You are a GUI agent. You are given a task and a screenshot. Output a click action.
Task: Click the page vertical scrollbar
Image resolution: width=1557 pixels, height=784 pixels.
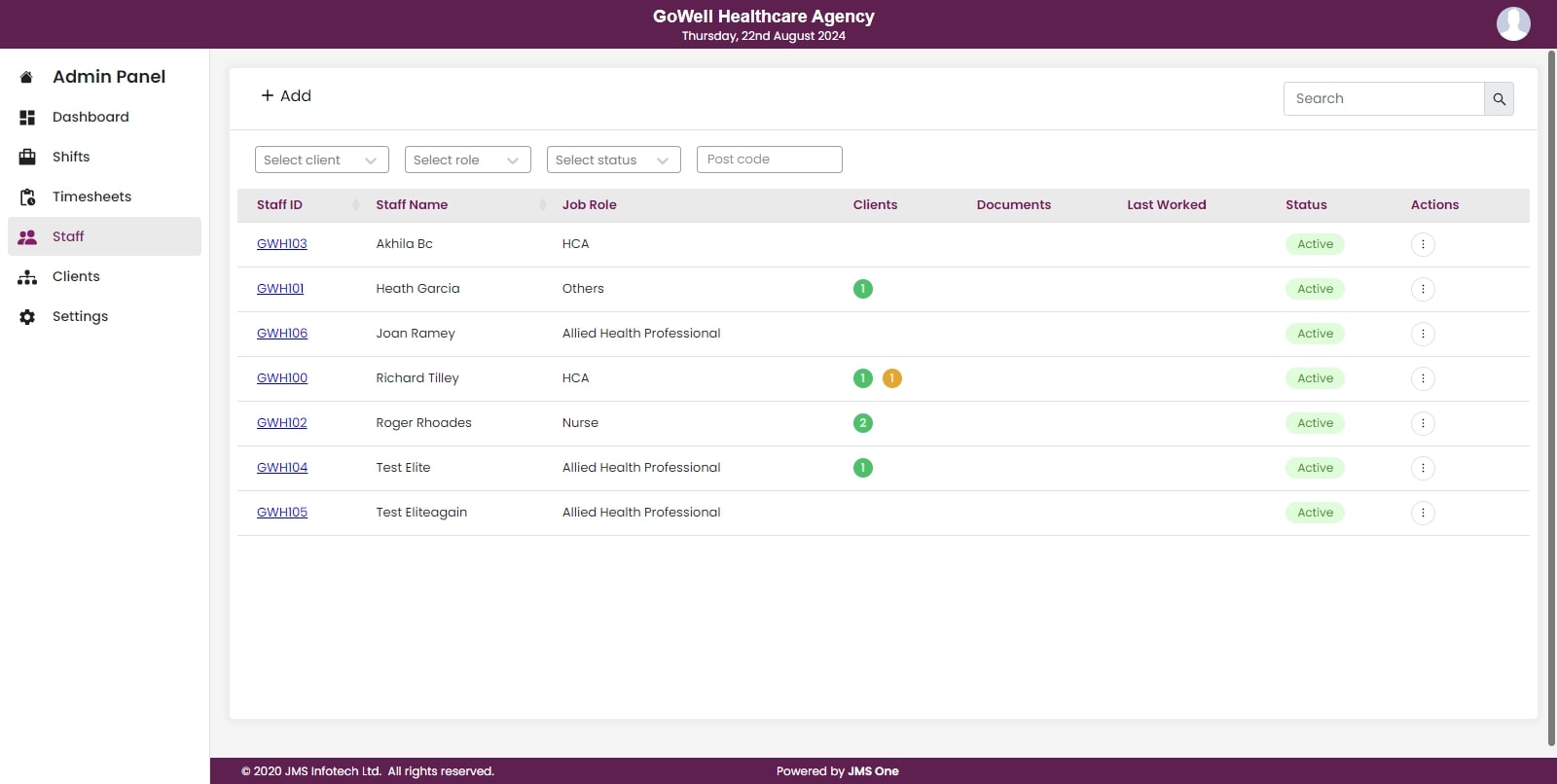pyautogui.click(x=1551, y=389)
